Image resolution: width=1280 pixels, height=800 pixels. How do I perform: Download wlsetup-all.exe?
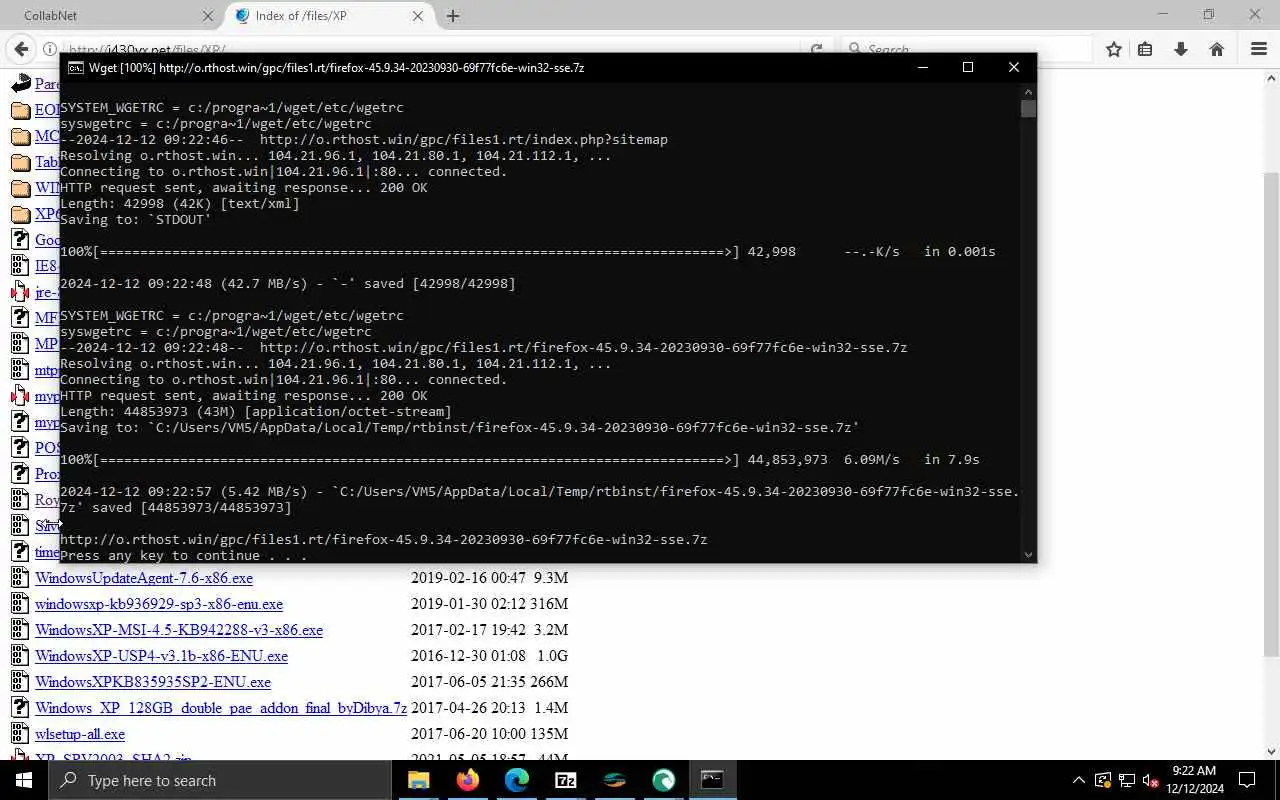[x=80, y=734]
